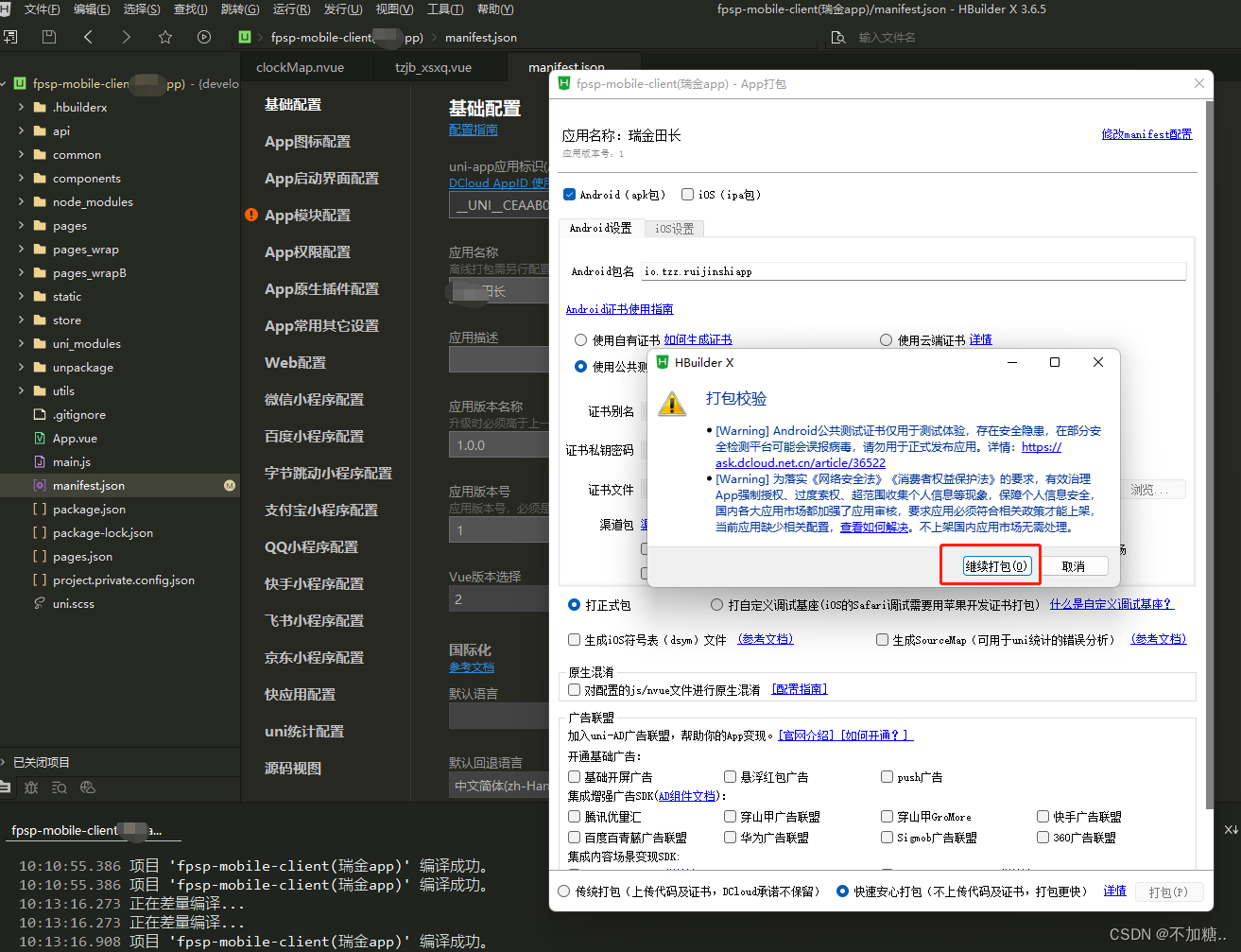The height and width of the screenshot is (952, 1241).
Task: Expand the .hbuilderx folder
Action: [x=21, y=107]
